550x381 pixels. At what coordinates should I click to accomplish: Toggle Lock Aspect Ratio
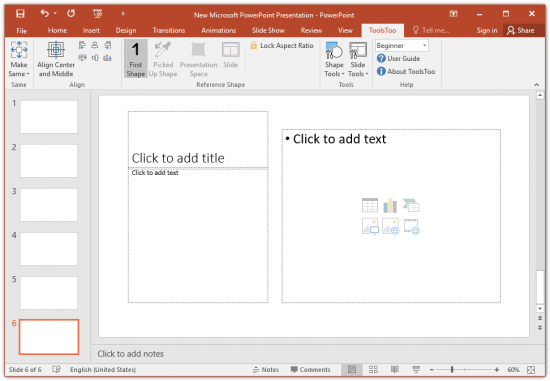coord(282,46)
